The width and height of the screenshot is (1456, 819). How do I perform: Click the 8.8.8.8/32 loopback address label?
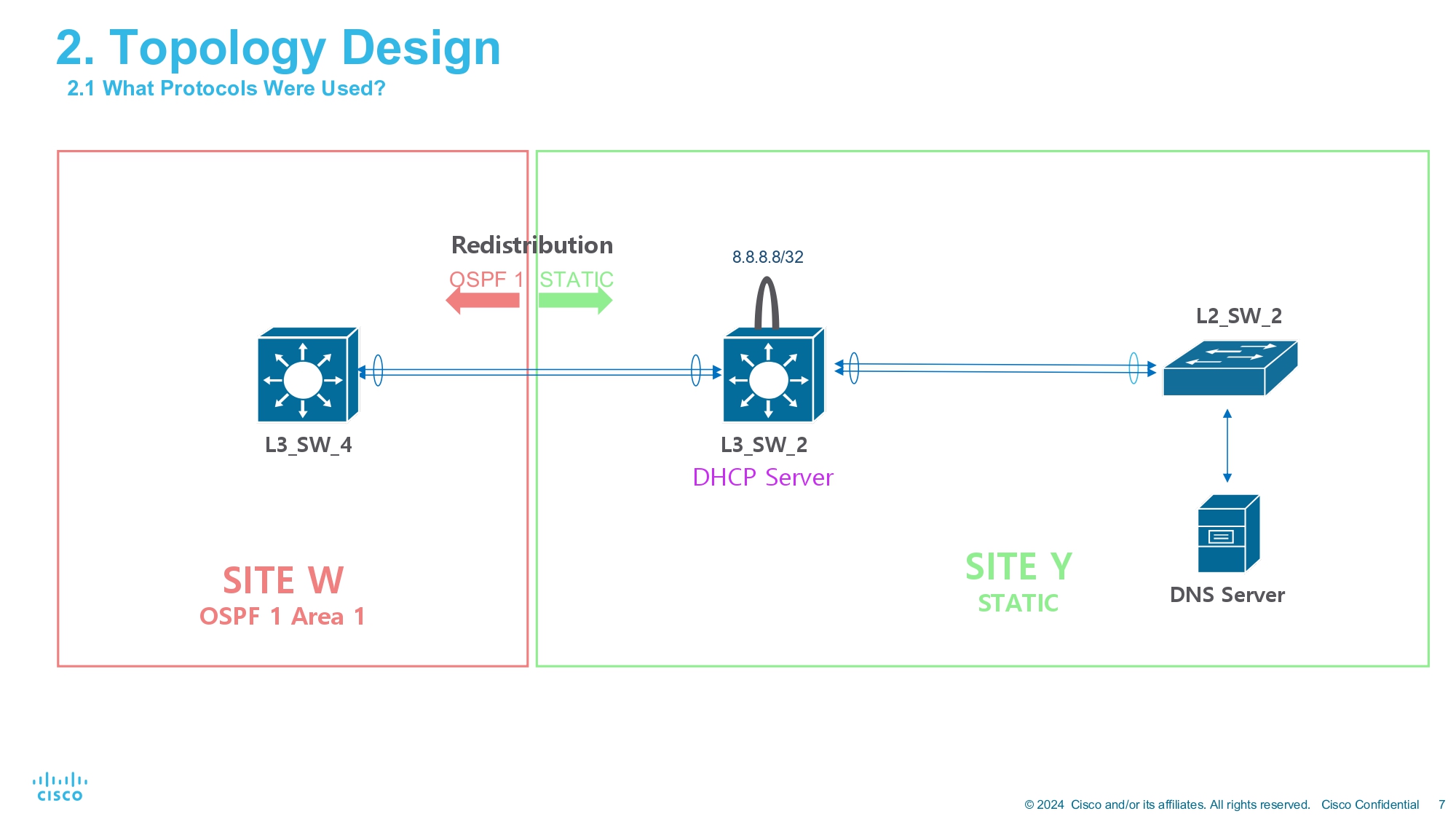pos(768,257)
